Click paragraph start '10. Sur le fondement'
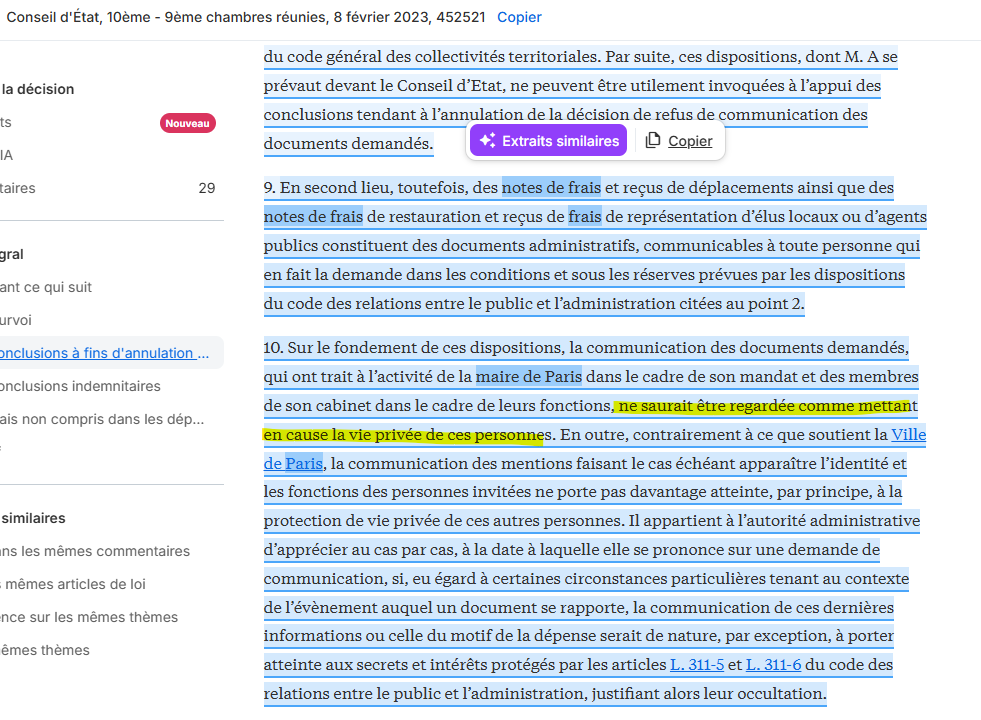This screenshot has width=981, height=720. (343, 348)
